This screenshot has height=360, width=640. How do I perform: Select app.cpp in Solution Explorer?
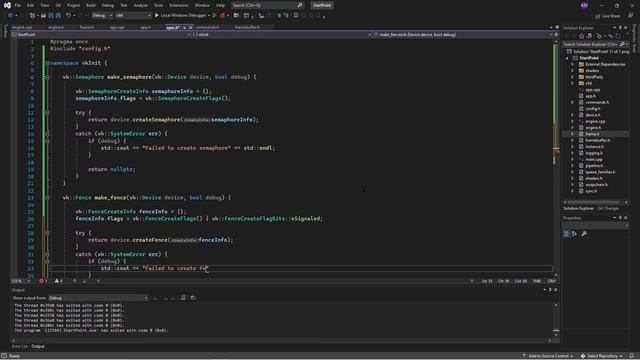tap(592, 90)
